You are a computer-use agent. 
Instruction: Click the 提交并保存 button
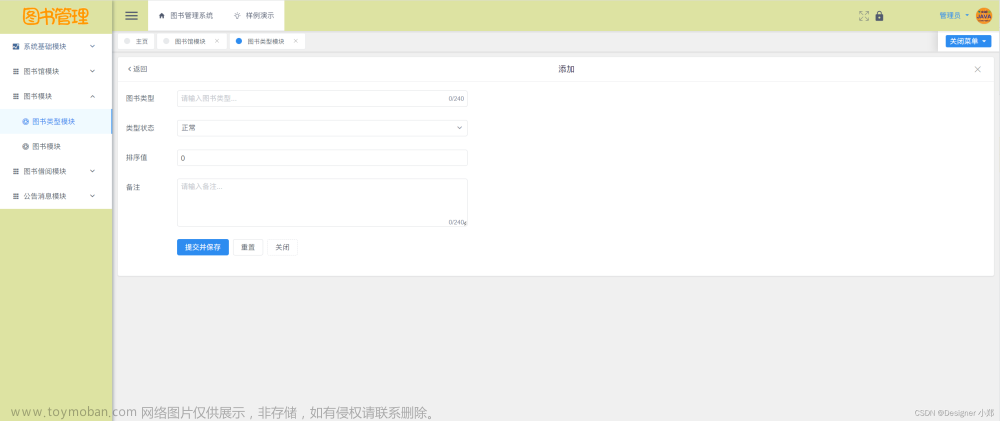[x=203, y=247]
